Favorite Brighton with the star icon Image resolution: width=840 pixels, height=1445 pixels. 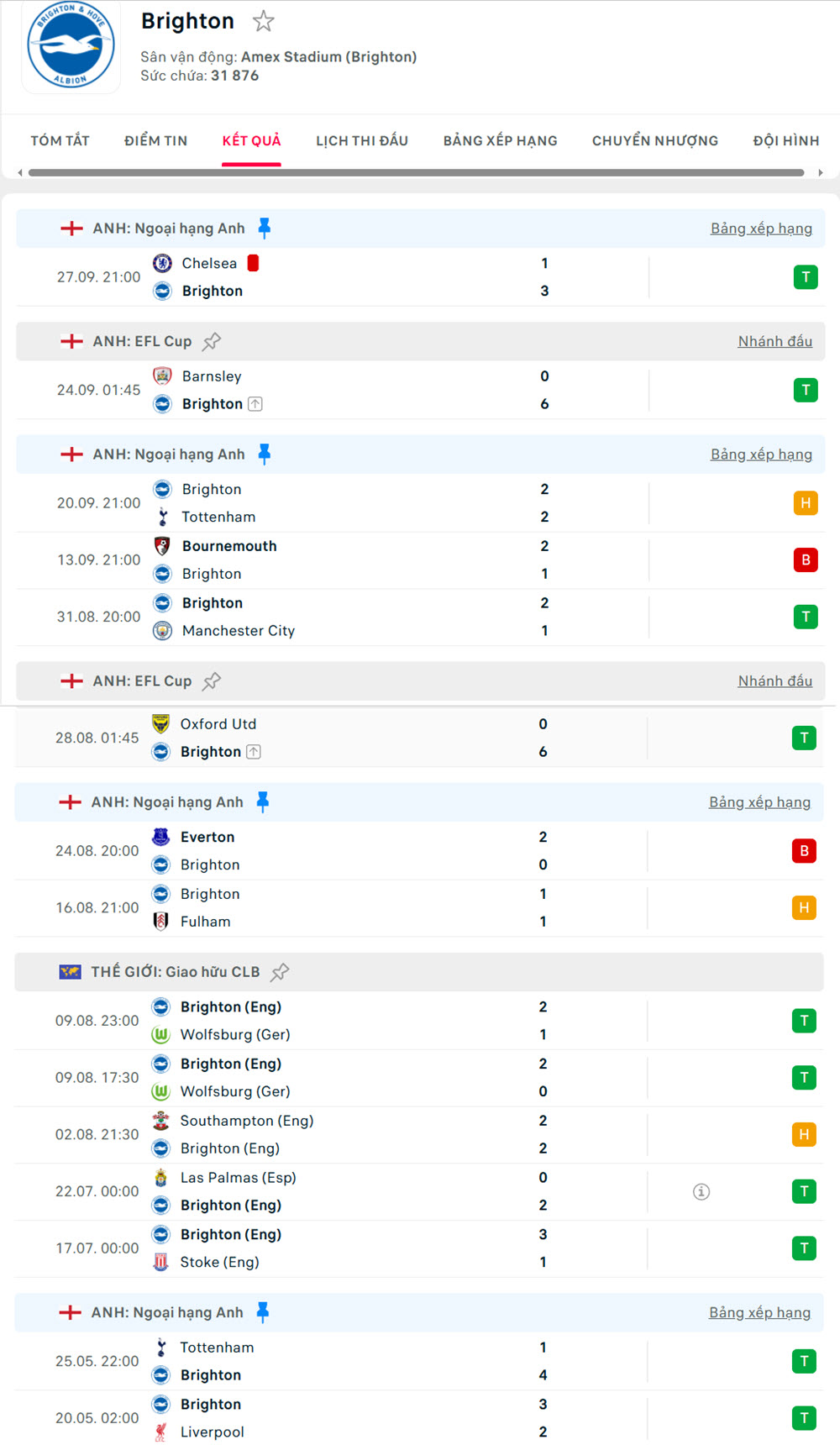[264, 21]
